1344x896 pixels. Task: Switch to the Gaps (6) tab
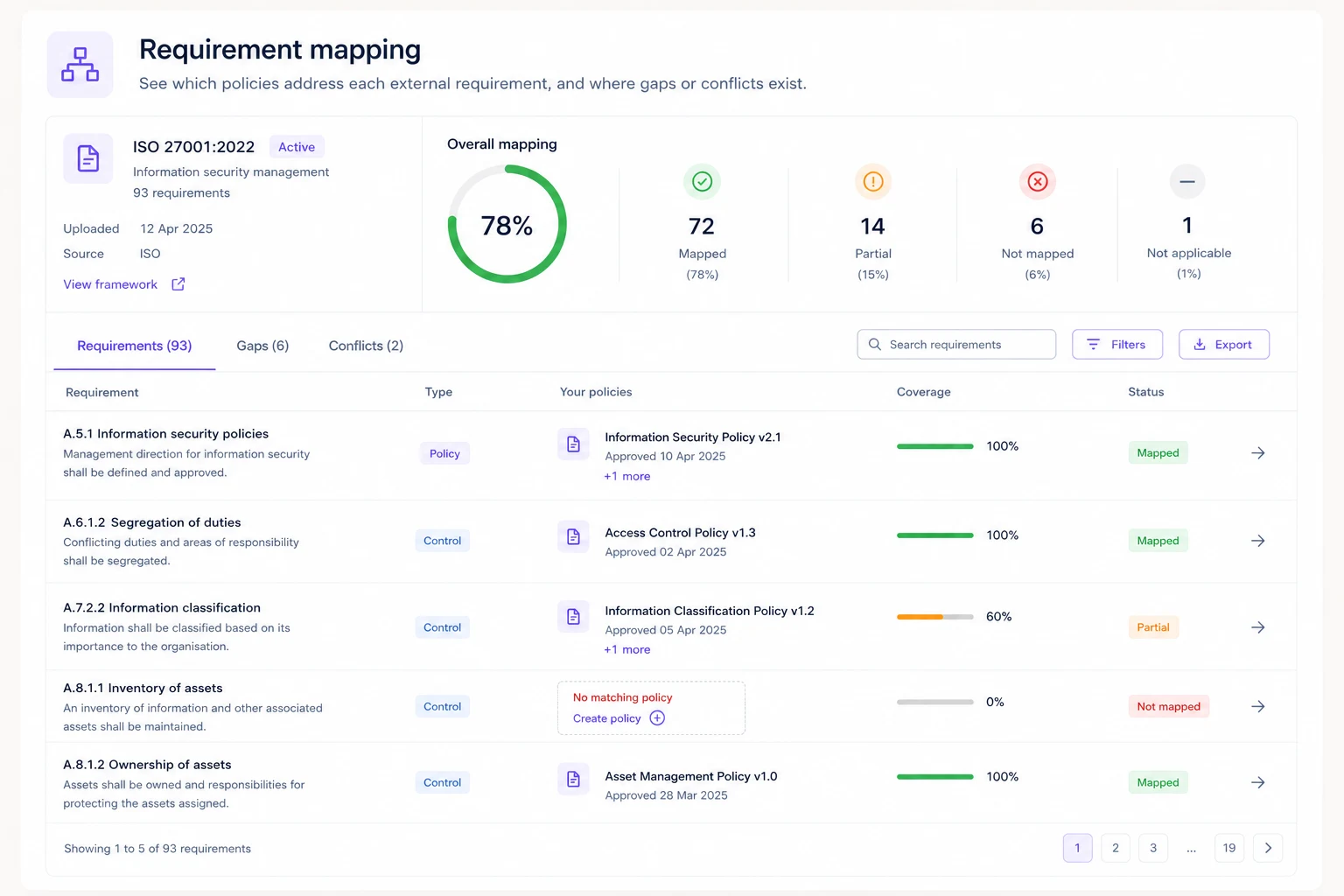click(262, 346)
